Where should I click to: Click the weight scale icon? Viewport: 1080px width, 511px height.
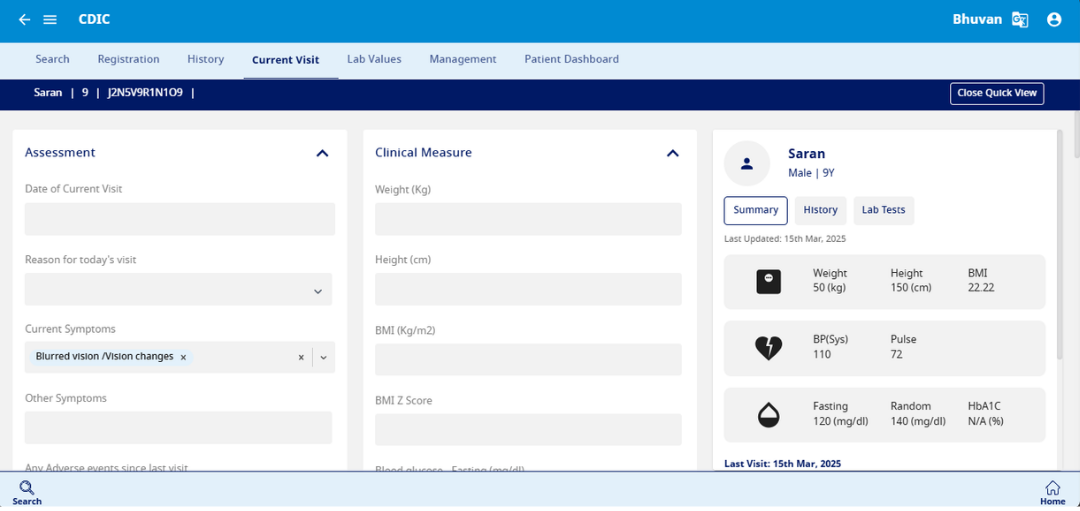point(768,282)
